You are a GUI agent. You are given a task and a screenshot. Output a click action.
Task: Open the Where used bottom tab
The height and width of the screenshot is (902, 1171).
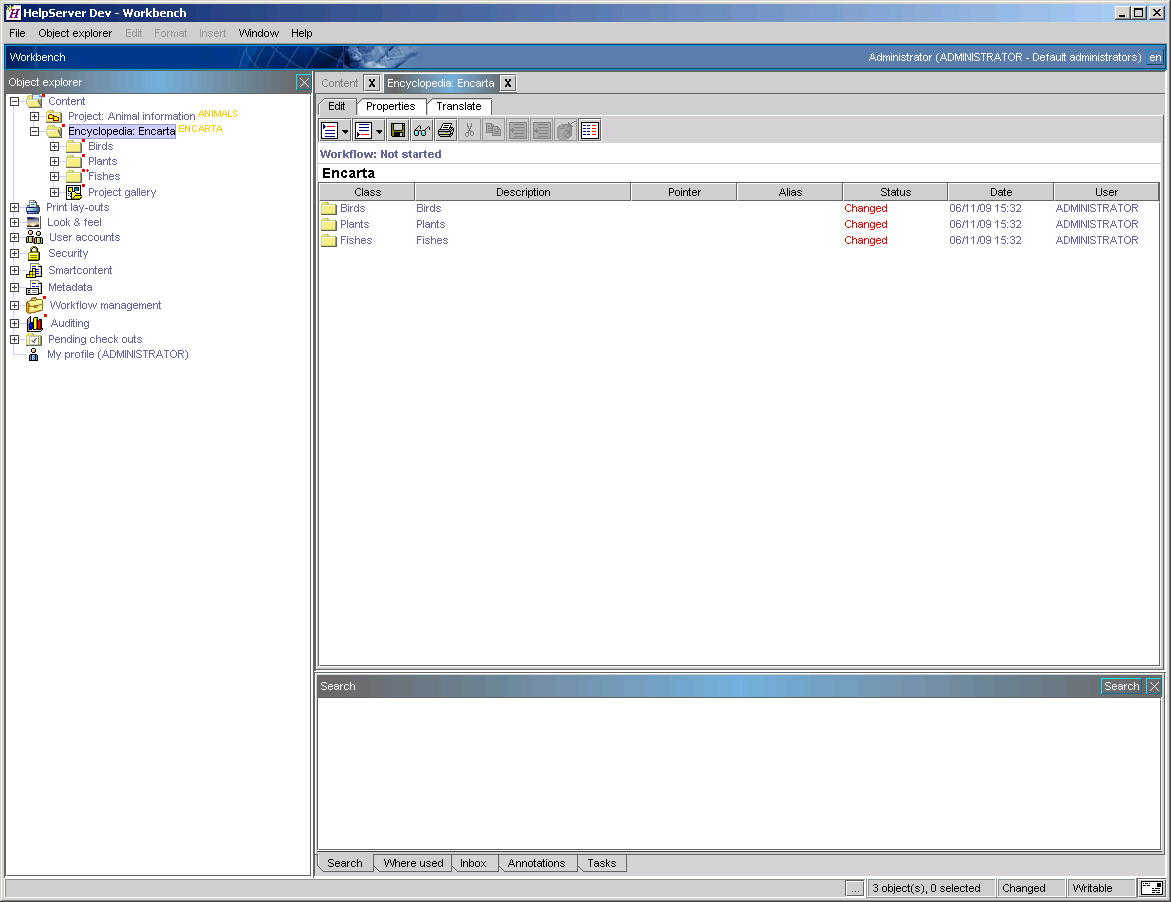413,863
